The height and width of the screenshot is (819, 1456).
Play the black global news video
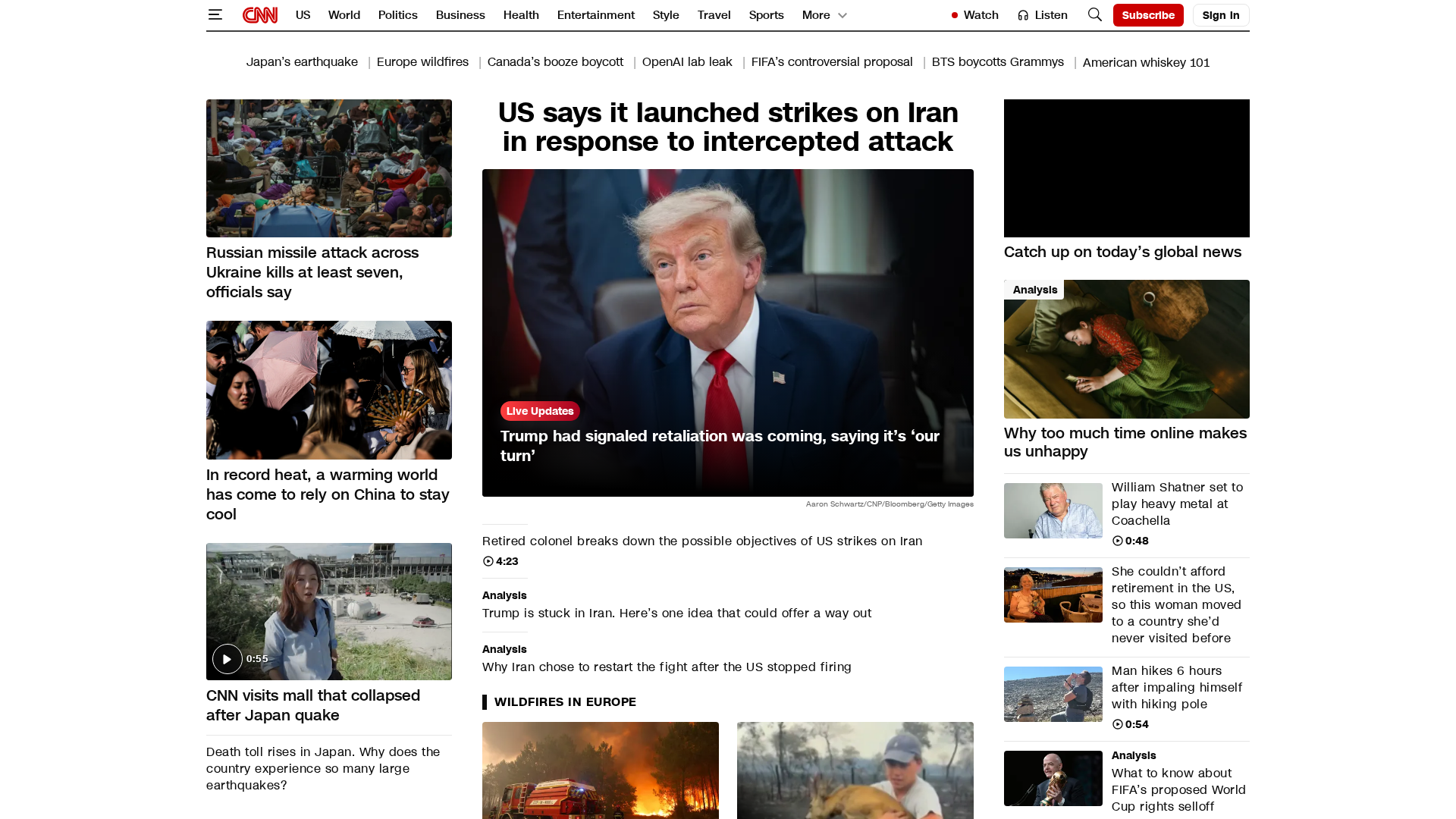(x=1127, y=168)
